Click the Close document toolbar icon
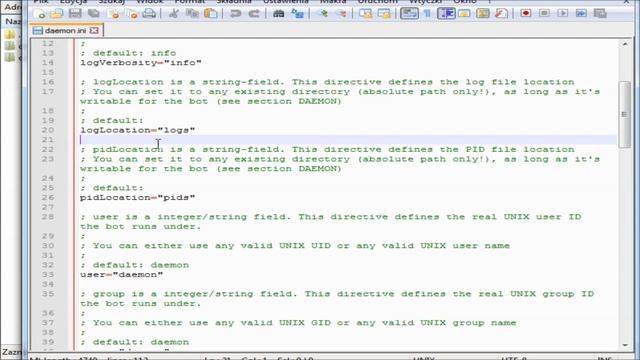 tap(113, 13)
